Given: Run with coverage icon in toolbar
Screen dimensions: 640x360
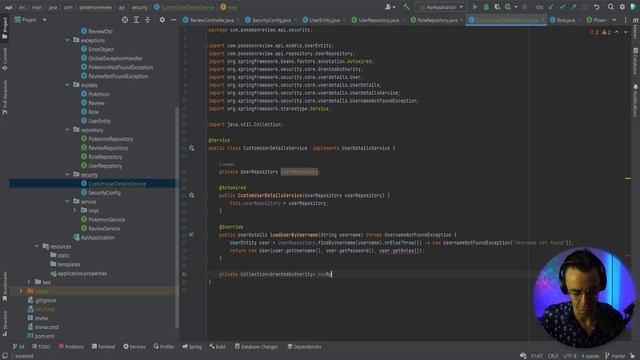Looking at the screenshot, I should pyautogui.click(x=497, y=7).
